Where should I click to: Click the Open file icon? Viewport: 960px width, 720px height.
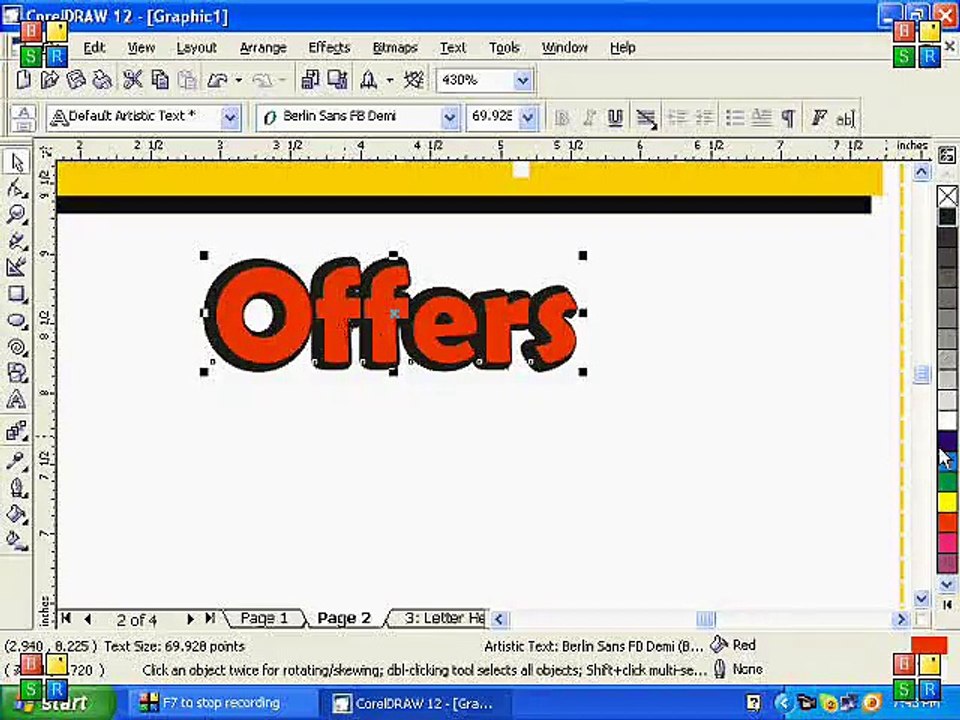coord(50,80)
